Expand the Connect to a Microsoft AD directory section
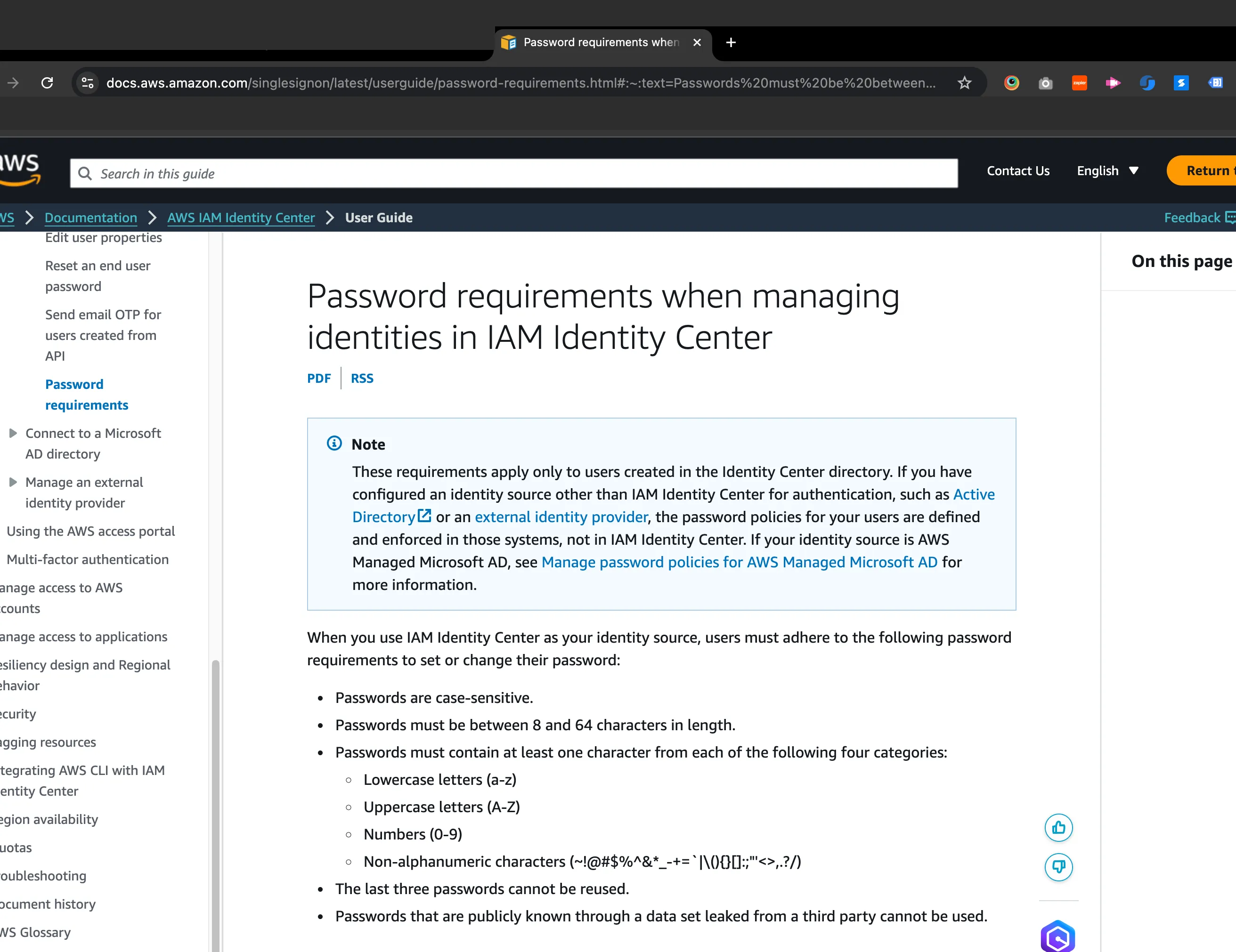The height and width of the screenshot is (952, 1236). coord(14,433)
